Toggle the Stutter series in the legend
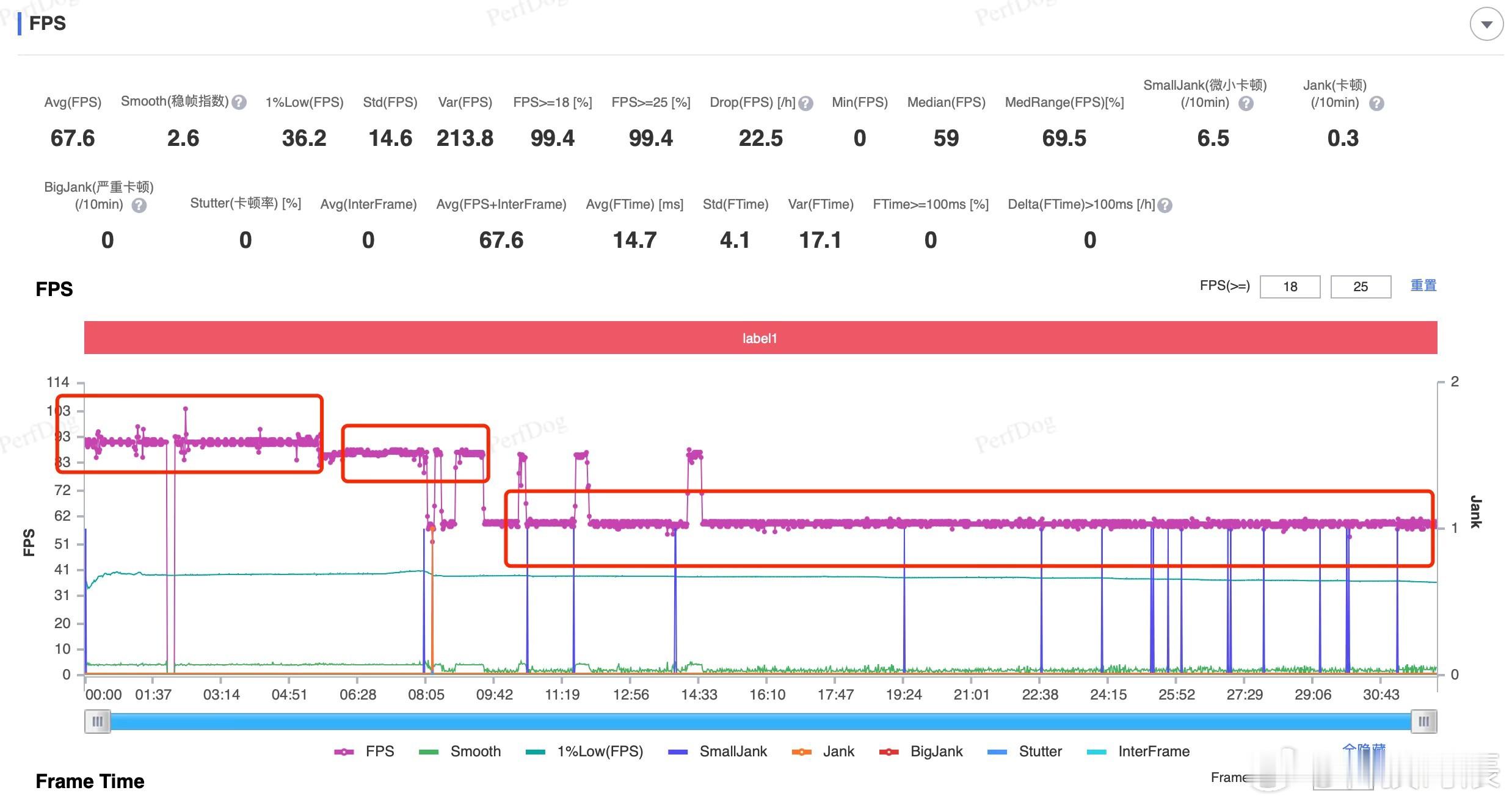The image size is (1512, 807). (x=1025, y=751)
